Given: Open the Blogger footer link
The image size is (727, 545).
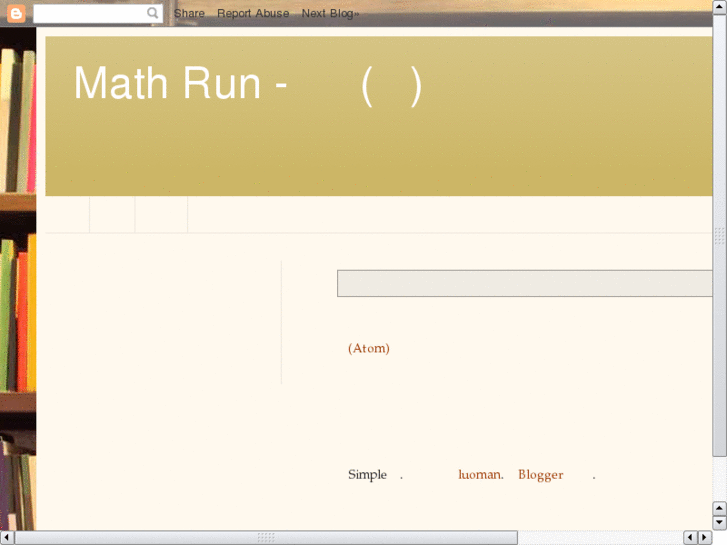Looking at the screenshot, I should [541, 475].
